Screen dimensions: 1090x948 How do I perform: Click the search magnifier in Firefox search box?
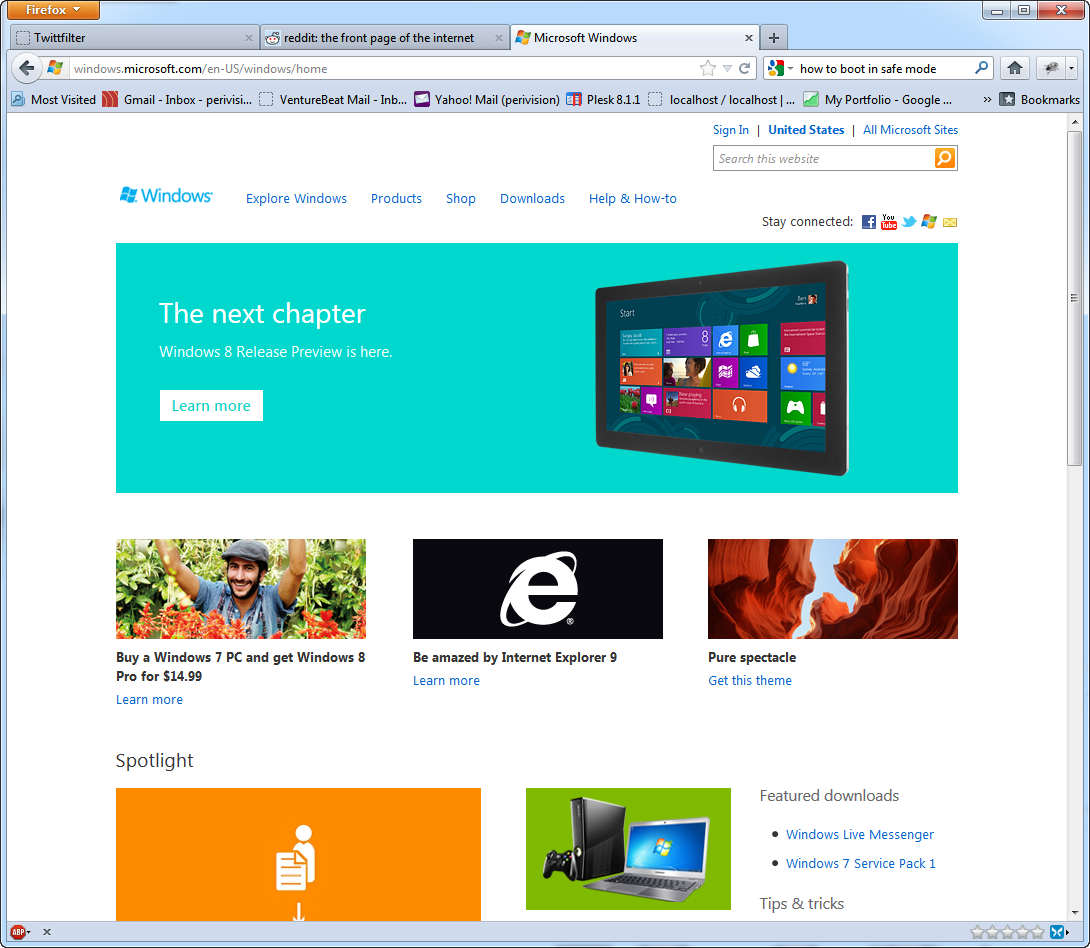(x=982, y=68)
